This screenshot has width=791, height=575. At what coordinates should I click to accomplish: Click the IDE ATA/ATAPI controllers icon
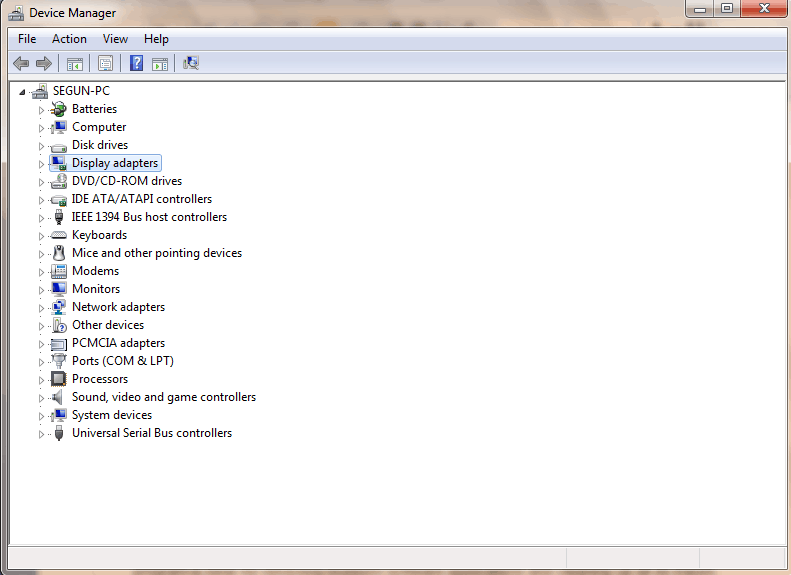point(59,200)
